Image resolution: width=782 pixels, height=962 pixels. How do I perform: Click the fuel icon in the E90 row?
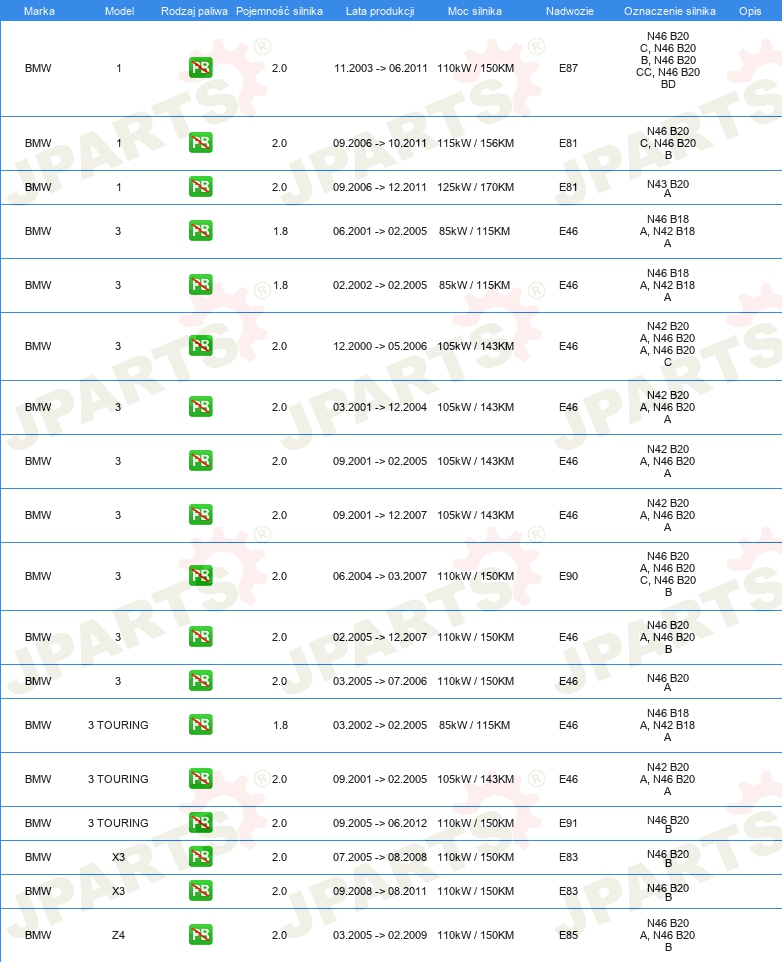point(201,575)
